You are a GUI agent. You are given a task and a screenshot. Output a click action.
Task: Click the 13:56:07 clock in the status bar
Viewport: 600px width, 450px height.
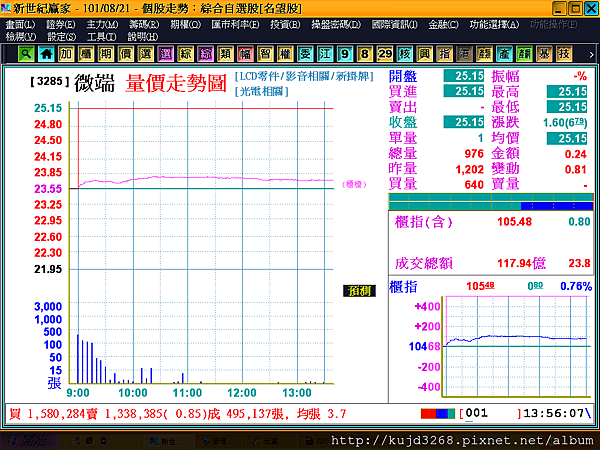554,414
